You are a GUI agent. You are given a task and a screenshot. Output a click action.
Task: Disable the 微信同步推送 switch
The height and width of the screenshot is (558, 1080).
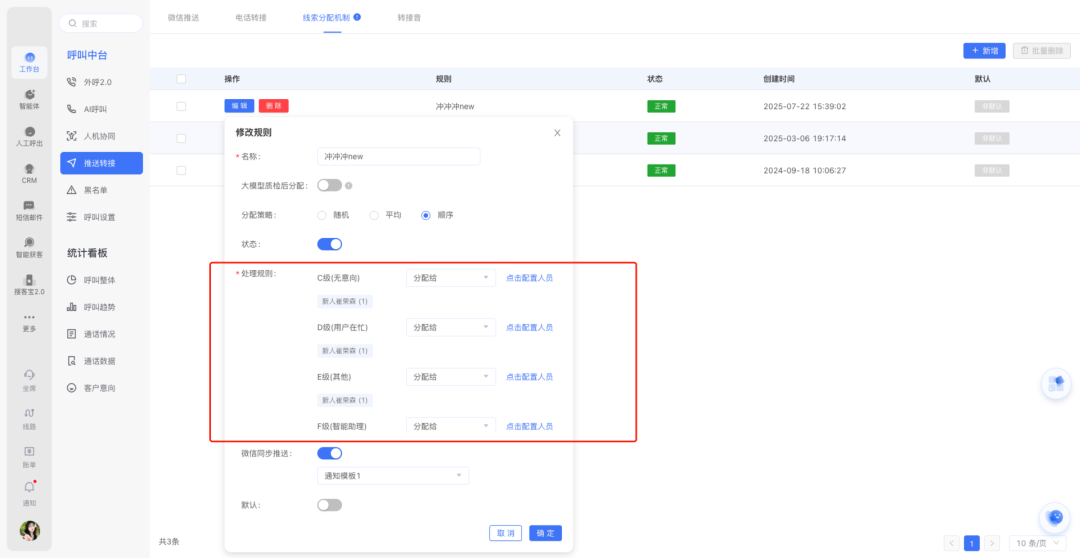[329, 453]
